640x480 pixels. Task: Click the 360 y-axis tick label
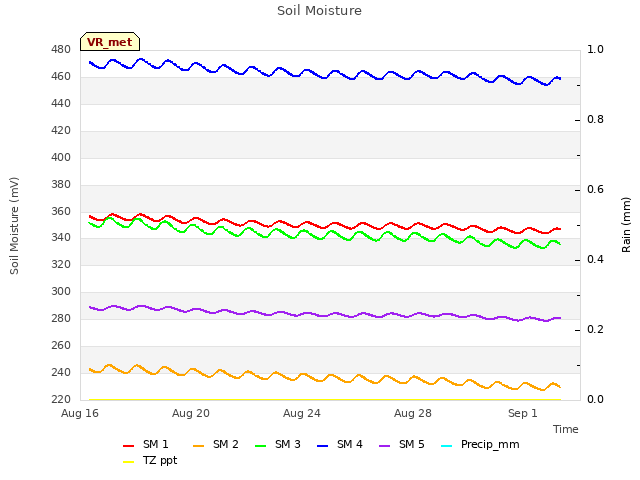61,211
